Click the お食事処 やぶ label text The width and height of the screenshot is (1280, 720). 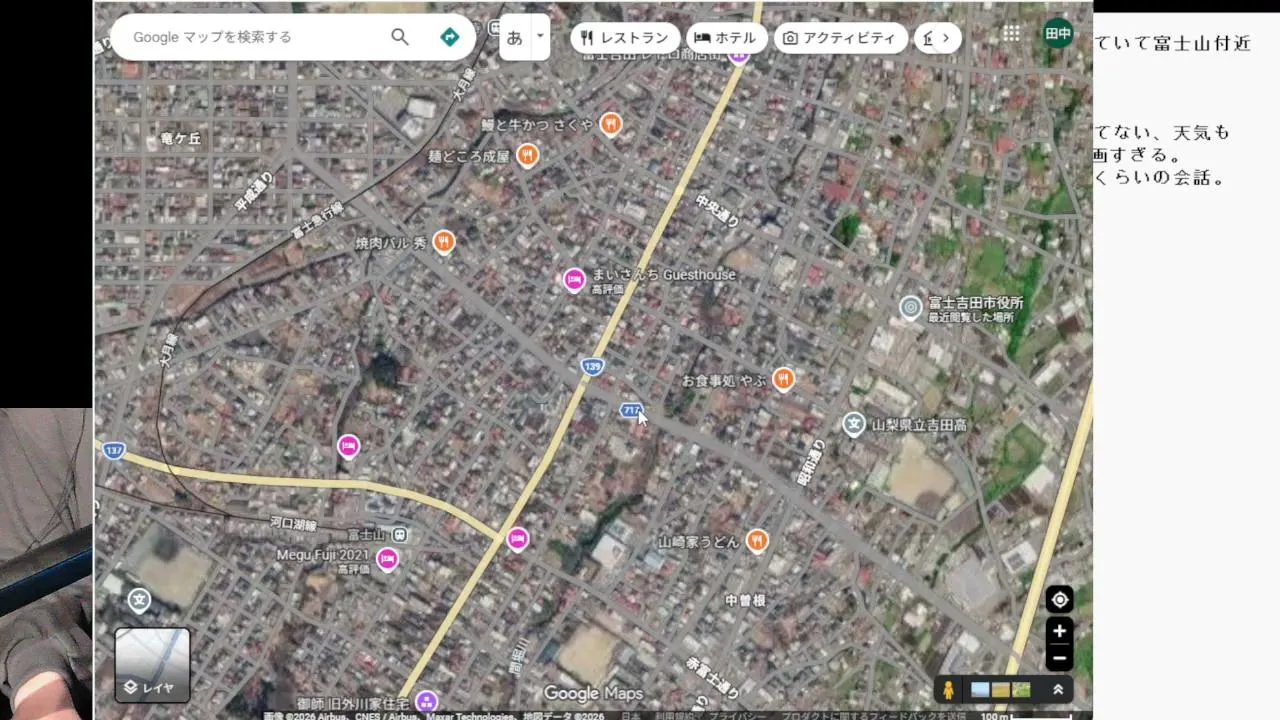[x=724, y=381]
